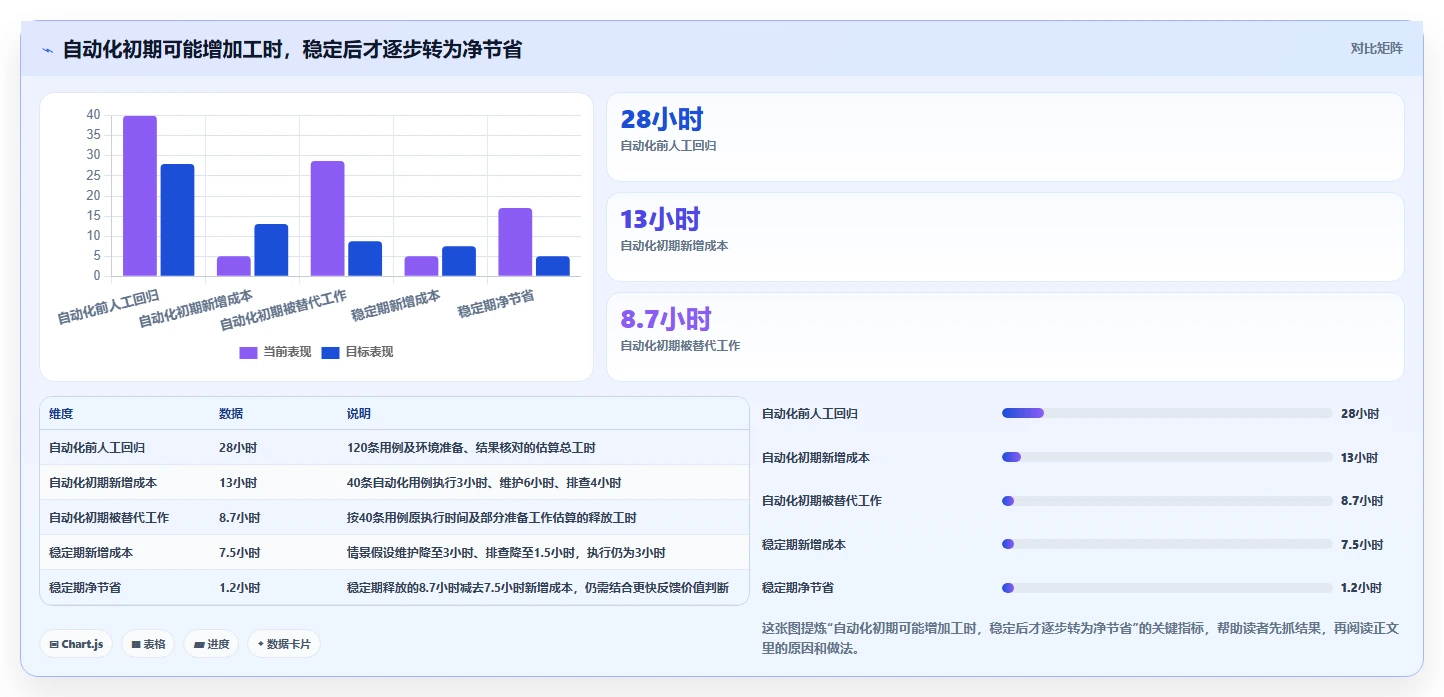Click the progress bar for 自动化前人工回归
This screenshot has width=1444, height=697.
pyautogui.click(x=1167, y=413)
